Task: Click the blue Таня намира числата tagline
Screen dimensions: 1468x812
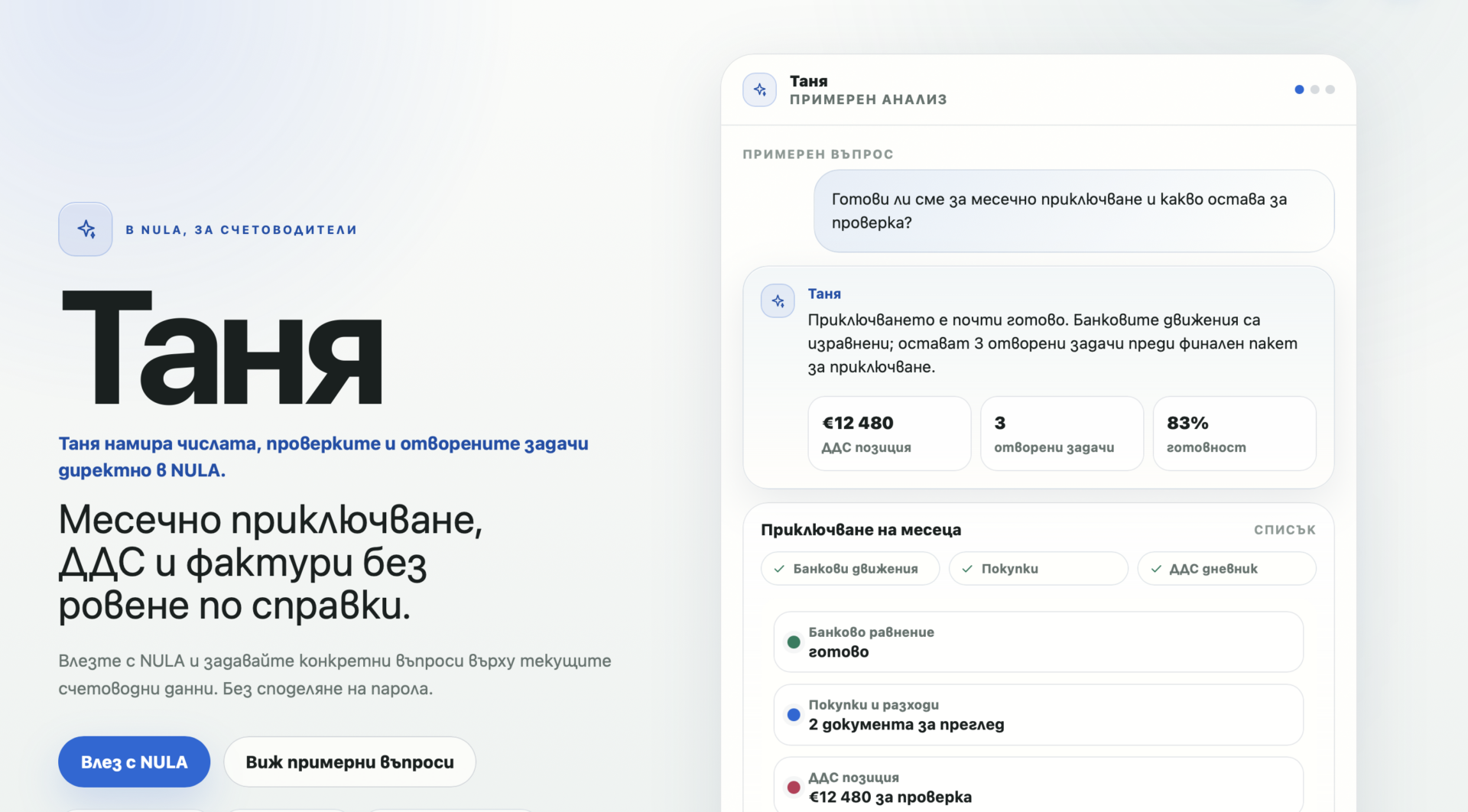Action: coord(323,456)
